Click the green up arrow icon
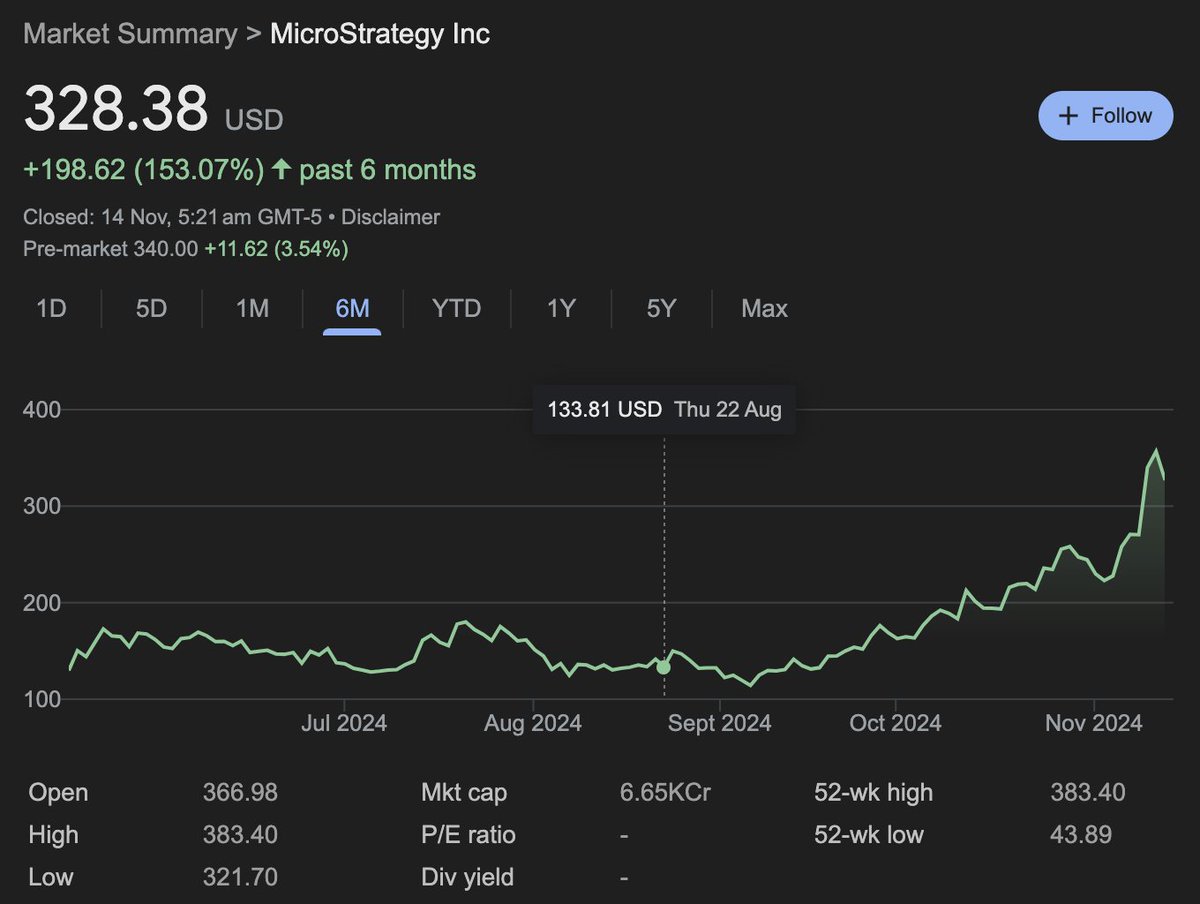 tap(281, 170)
